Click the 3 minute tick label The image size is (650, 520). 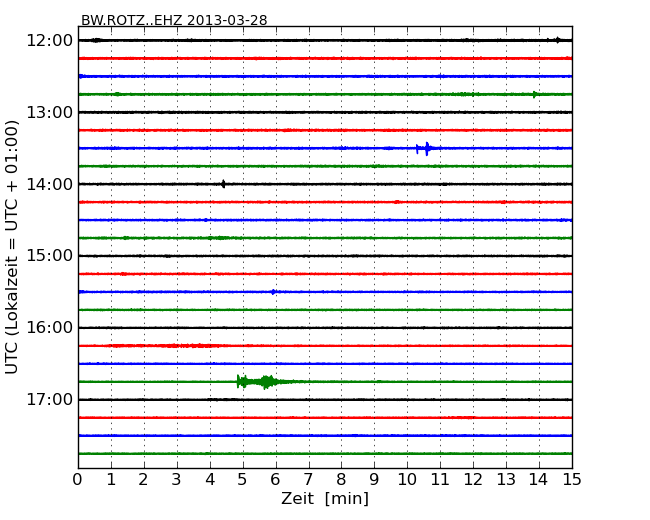point(177,480)
